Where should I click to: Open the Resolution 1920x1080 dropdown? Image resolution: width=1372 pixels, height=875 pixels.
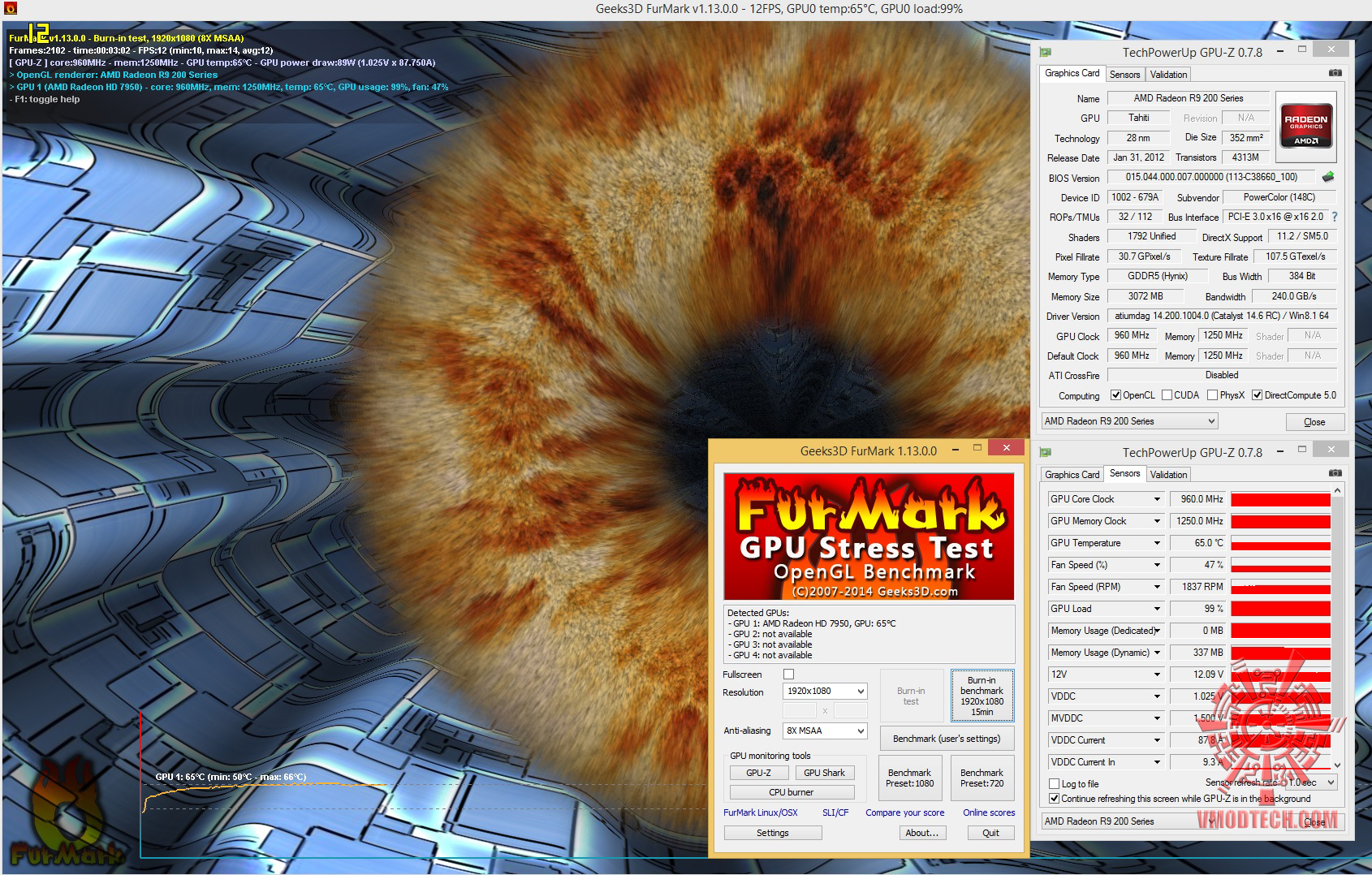click(825, 691)
